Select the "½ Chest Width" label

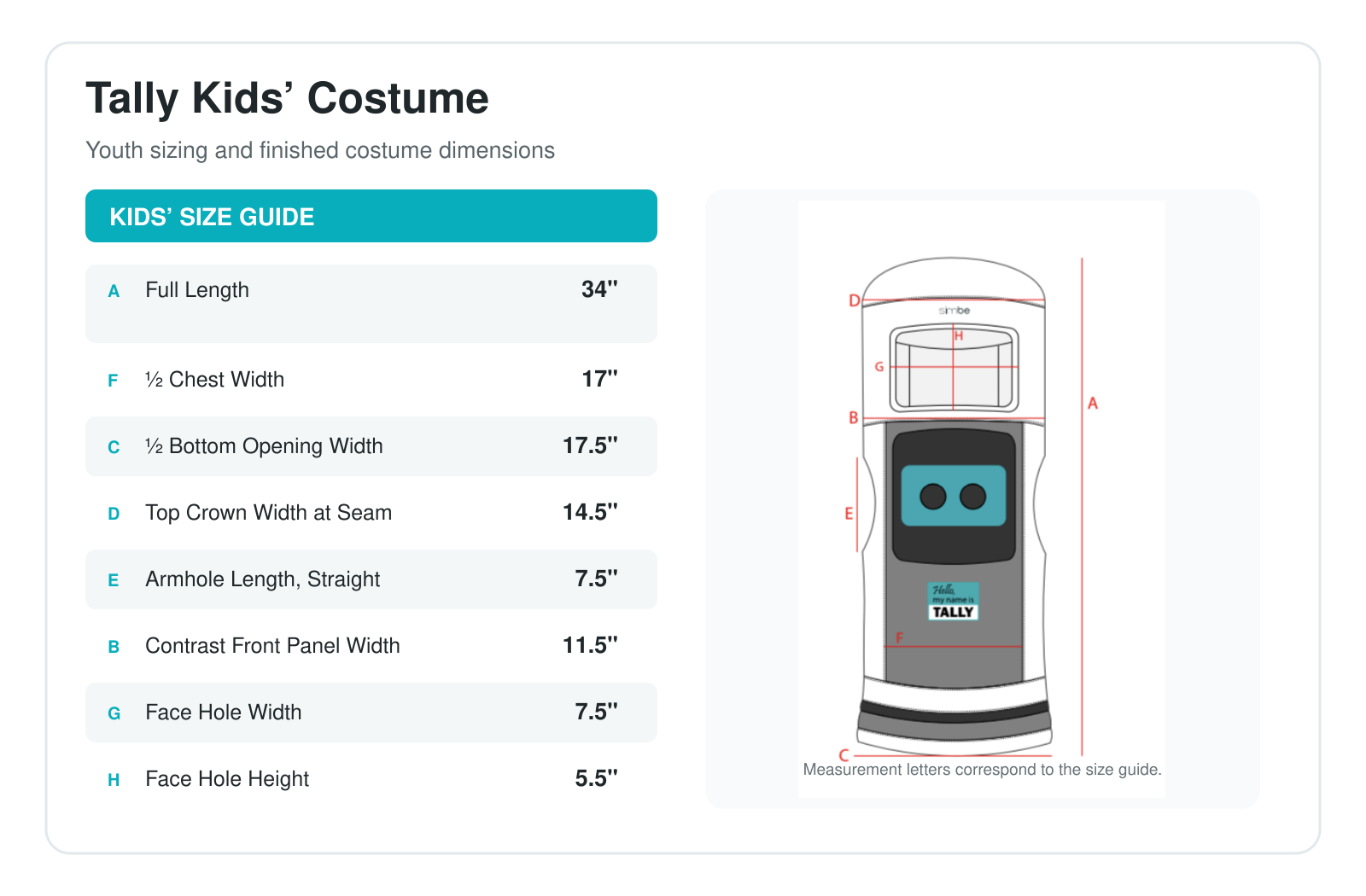tap(214, 379)
